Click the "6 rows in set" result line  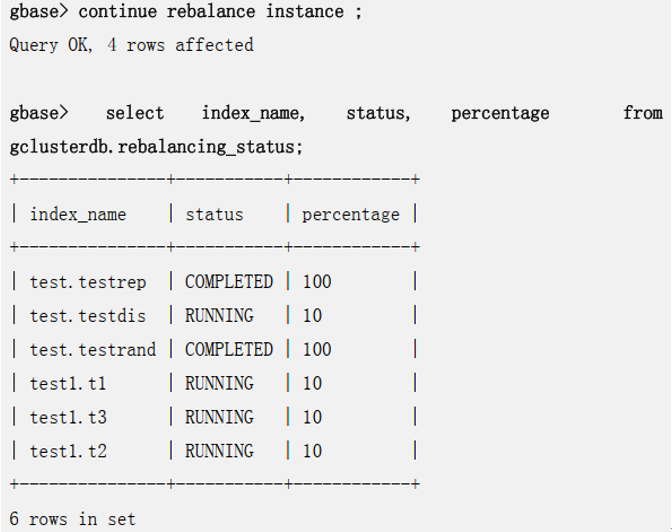[72, 519]
